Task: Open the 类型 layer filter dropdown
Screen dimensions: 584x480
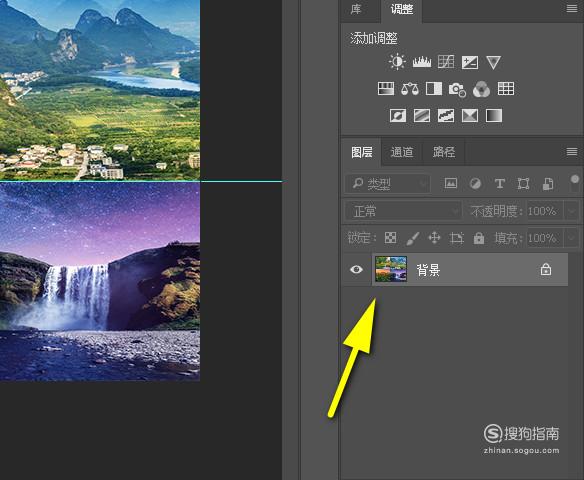Action: [388, 184]
